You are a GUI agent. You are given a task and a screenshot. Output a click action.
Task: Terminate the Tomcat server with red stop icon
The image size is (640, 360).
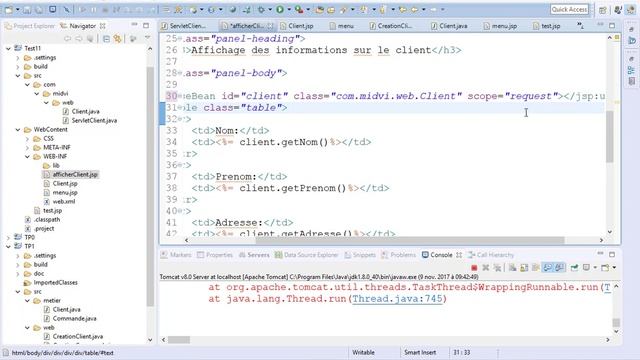click(x=474, y=268)
